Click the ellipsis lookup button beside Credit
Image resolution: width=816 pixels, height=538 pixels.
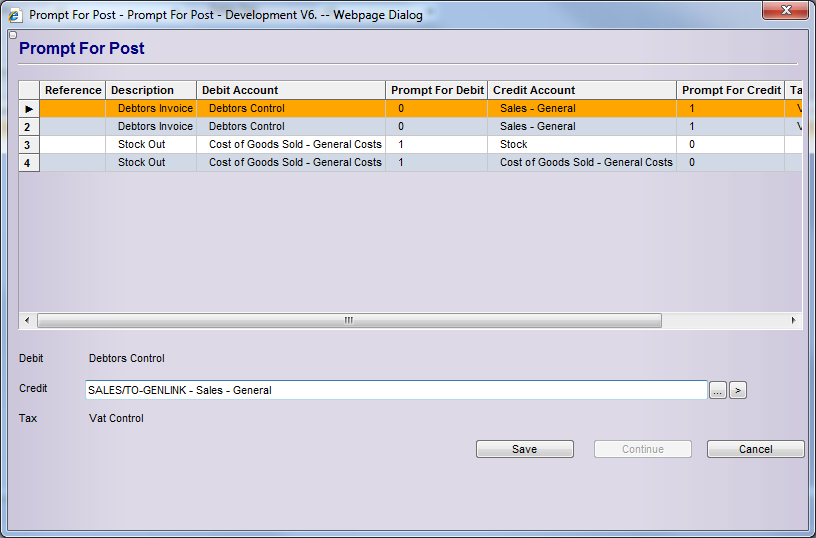click(717, 391)
